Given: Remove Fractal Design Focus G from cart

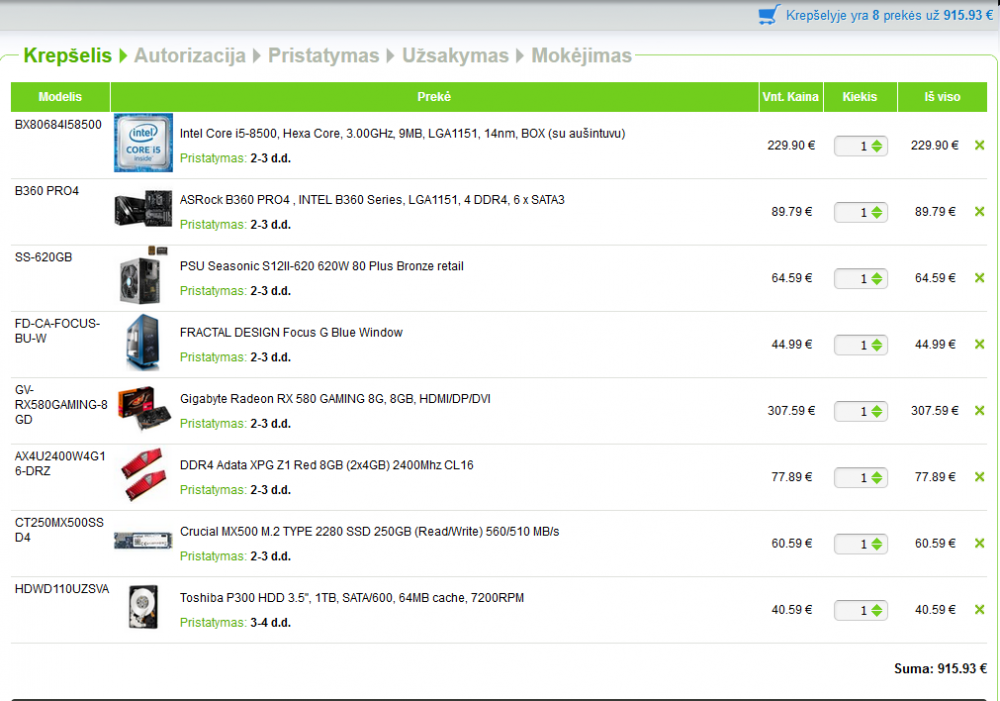Looking at the screenshot, I should [980, 344].
